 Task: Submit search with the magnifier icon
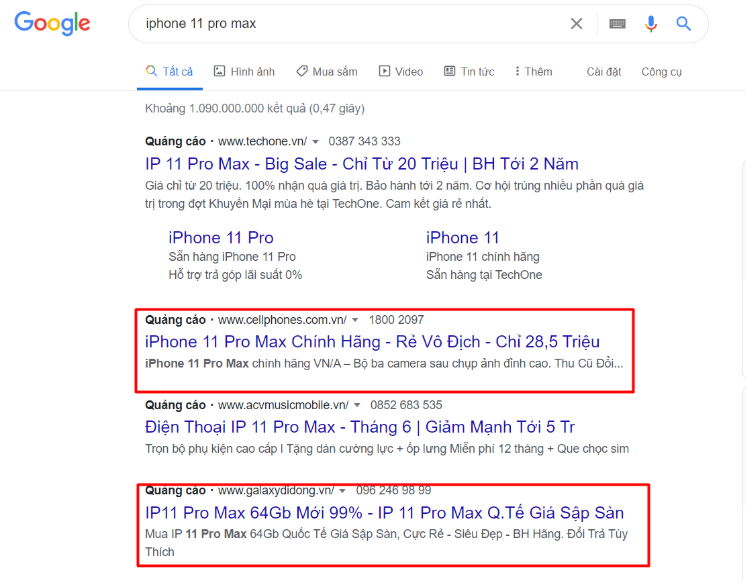(x=684, y=23)
